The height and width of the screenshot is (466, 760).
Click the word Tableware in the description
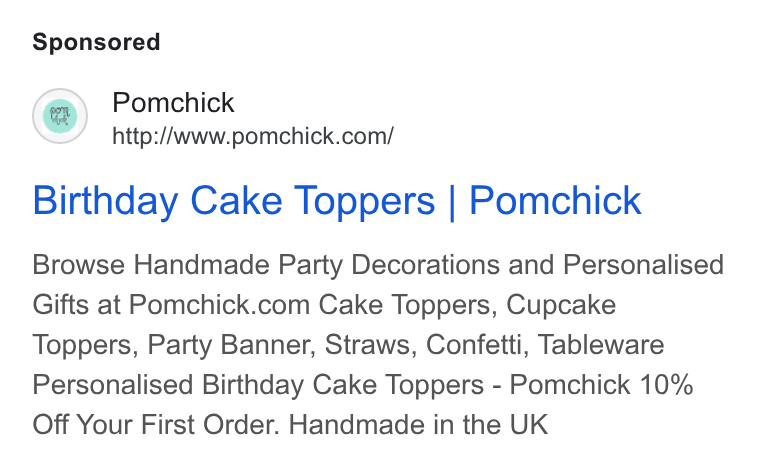(x=601, y=345)
